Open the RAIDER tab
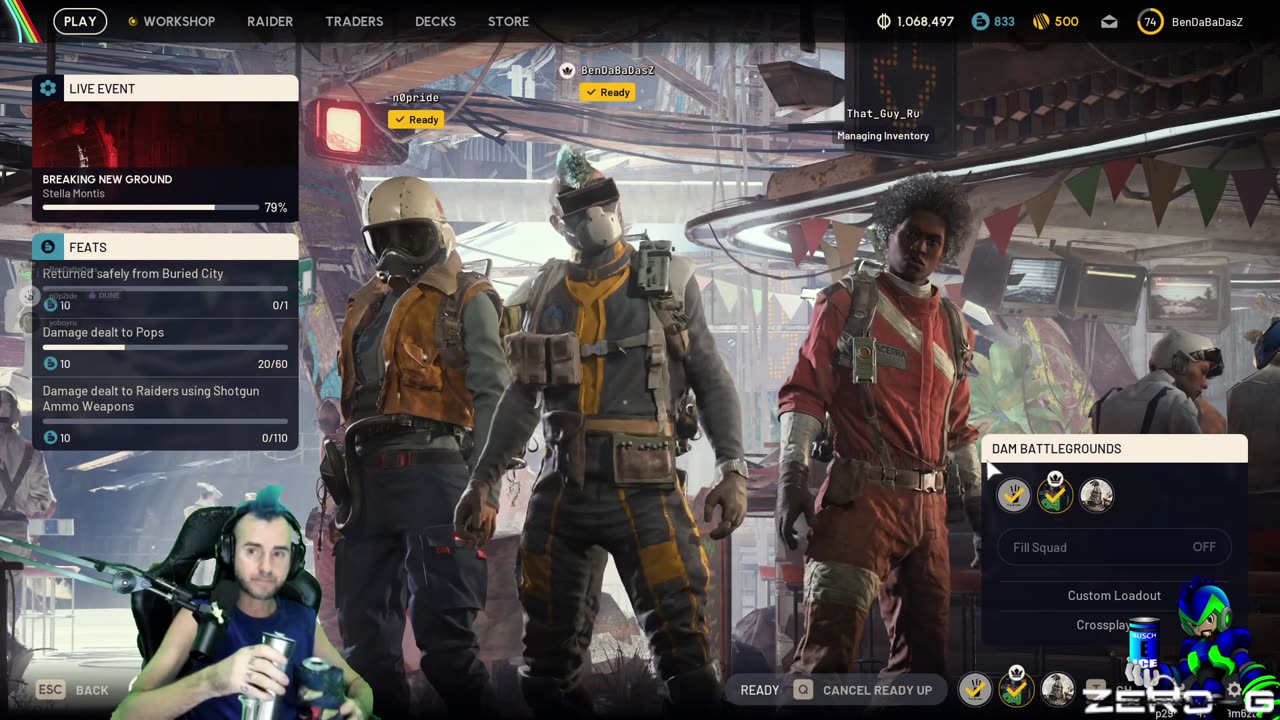Image resolution: width=1280 pixels, height=720 pixels. [270, 21]
